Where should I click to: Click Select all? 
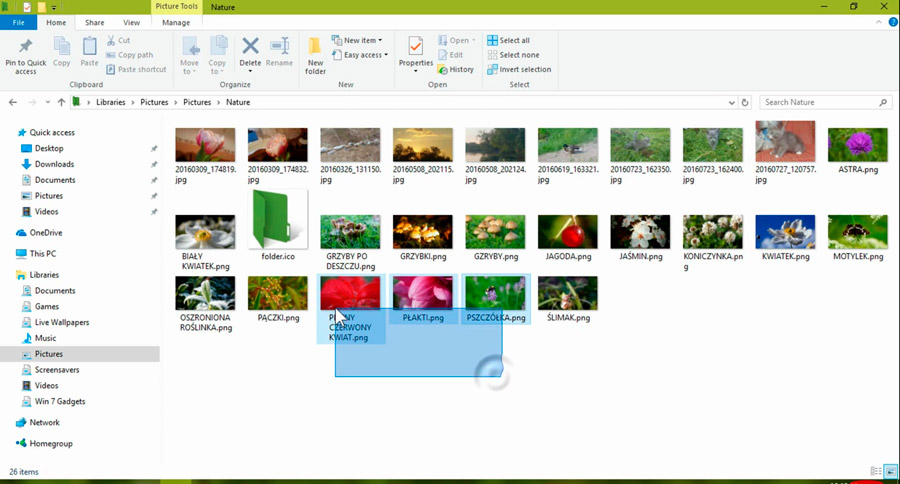click(x=509, y=40)
